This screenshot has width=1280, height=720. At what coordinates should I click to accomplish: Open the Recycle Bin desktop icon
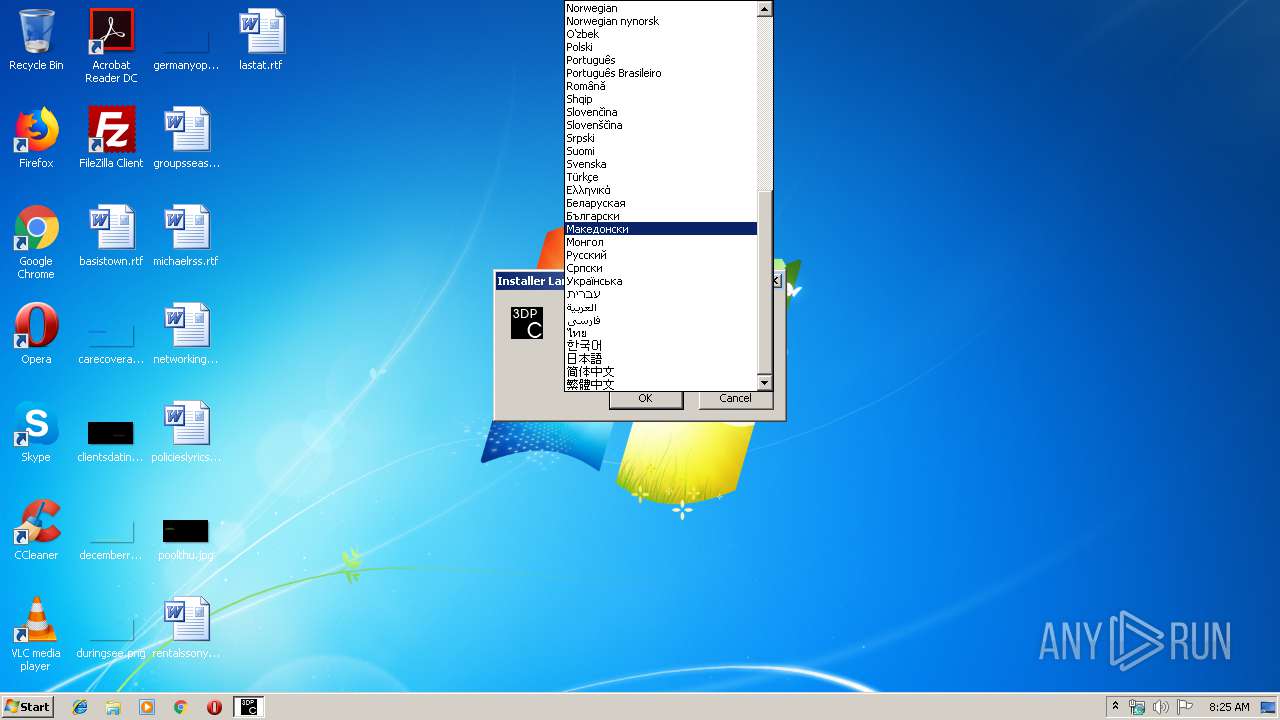tap(36, 40)
